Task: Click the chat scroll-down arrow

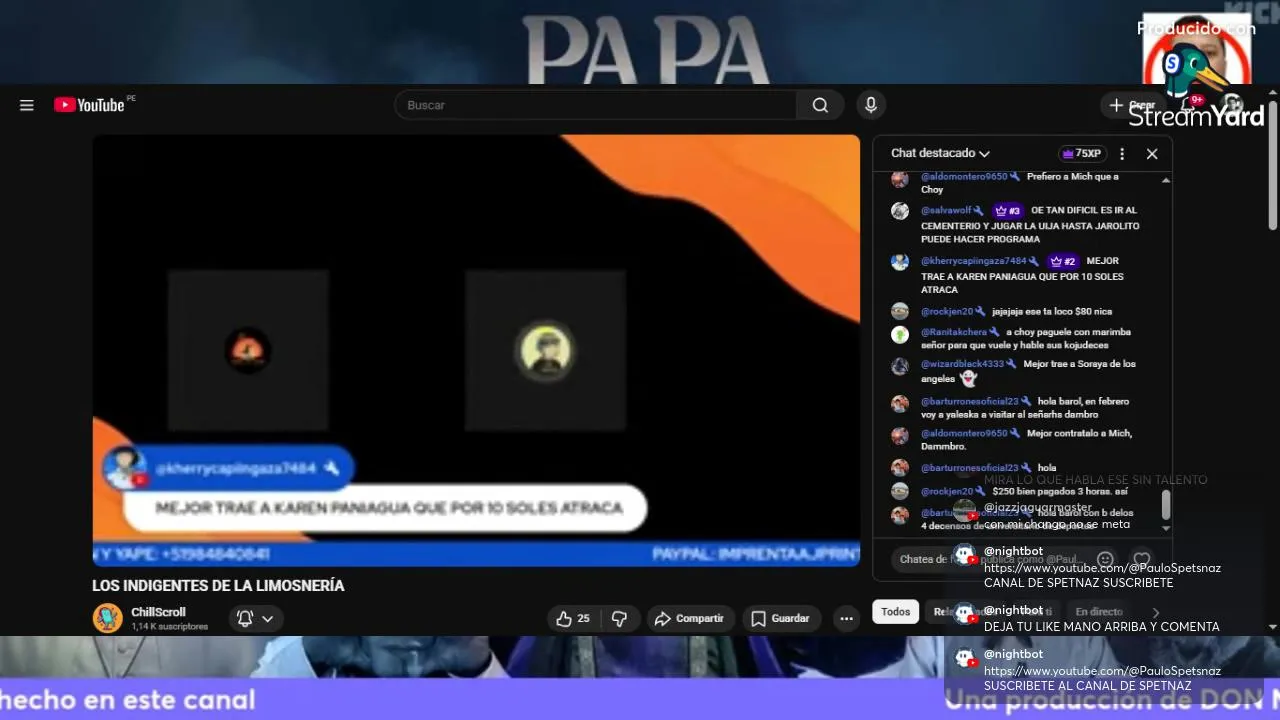Action: 1166,527
